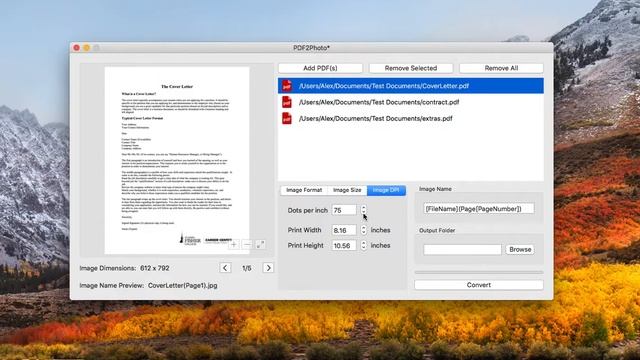This screenshot has height=360, width=640.
Task: Adjust the Print Width stepper arrows
Action: pyautogui.click(x=364, y=230)
